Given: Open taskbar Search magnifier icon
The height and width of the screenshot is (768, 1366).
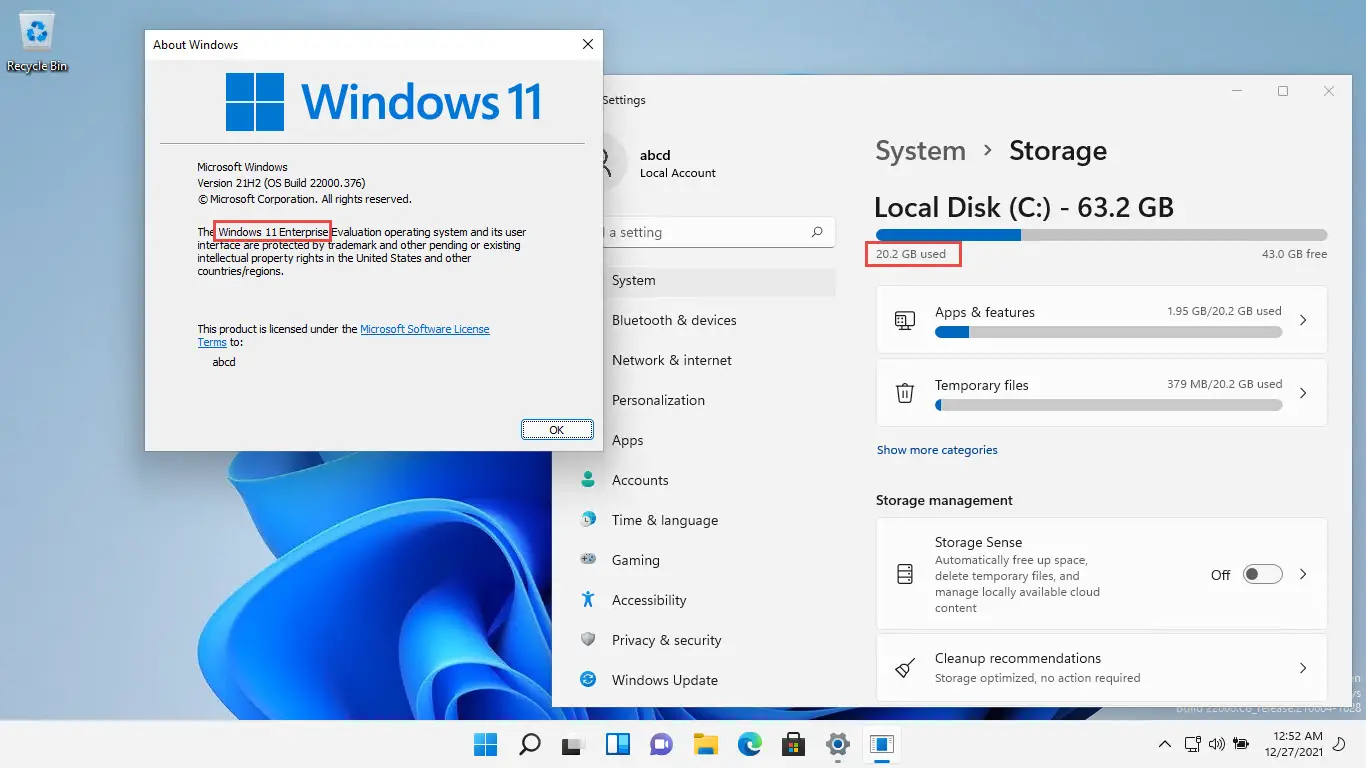Looking at the screenshot, I should tap(530, 744).
